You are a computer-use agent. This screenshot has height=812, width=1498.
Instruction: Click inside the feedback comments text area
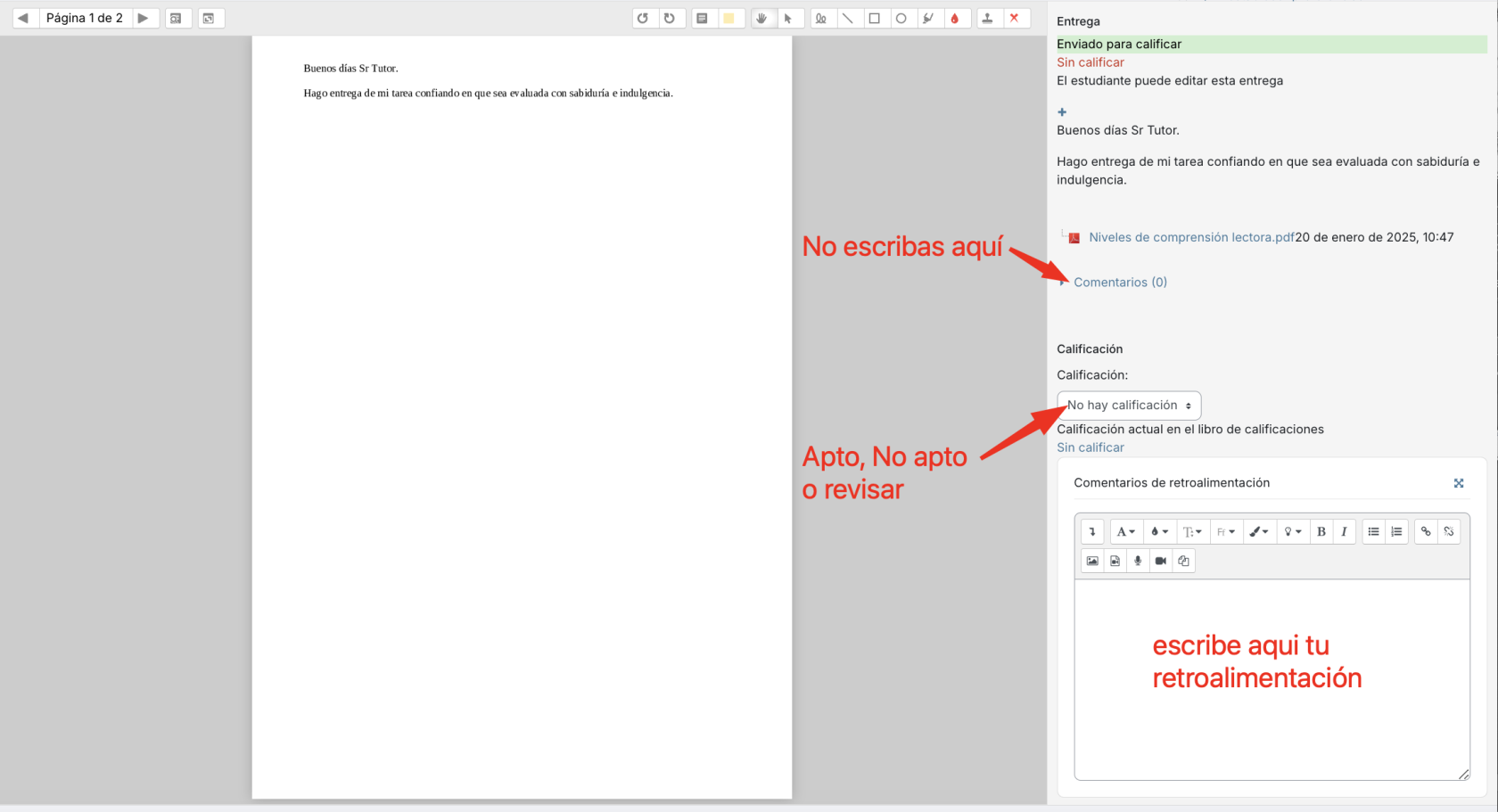1272,679
